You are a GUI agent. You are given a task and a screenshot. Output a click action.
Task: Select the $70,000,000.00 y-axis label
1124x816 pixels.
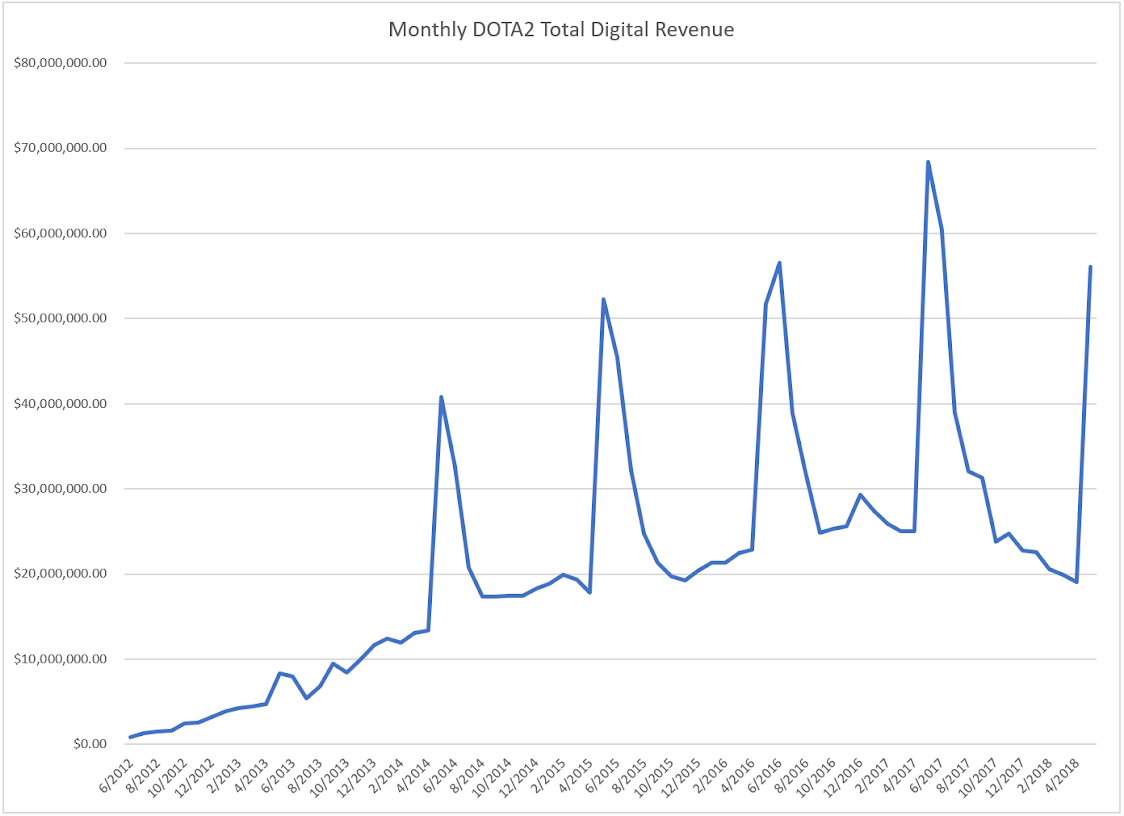pyautogui.click(x=60, y=148)
